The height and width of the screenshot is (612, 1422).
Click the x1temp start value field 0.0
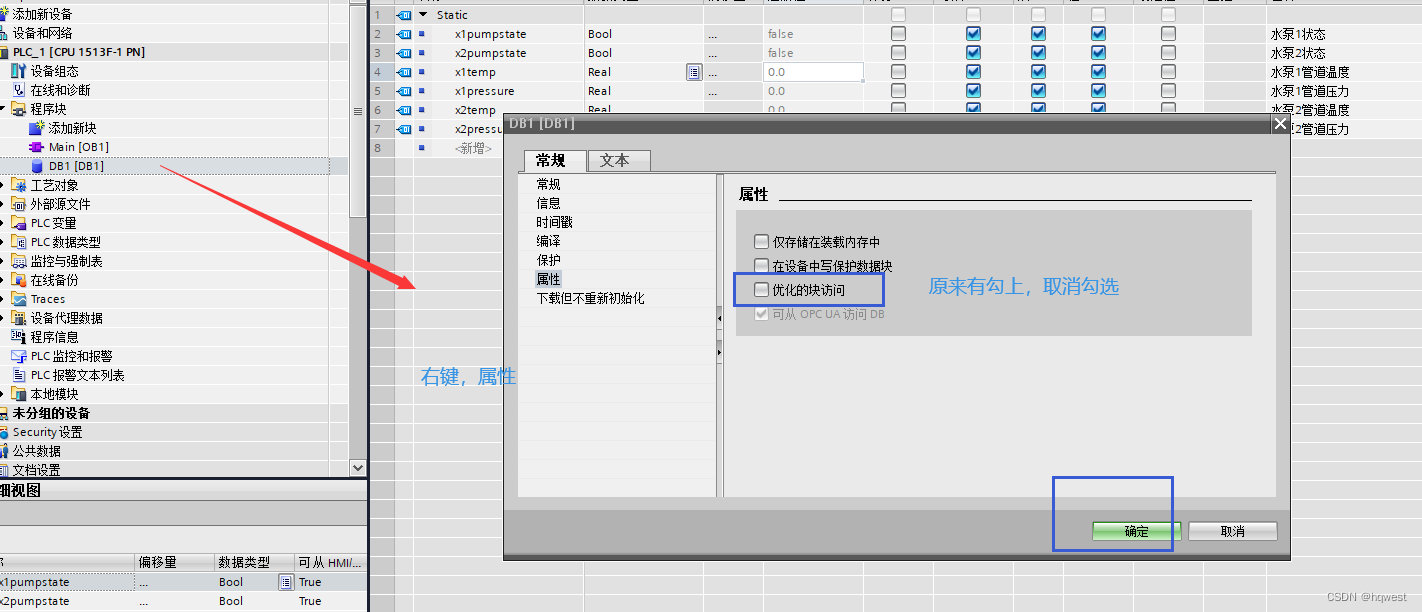tap(813, 72)
